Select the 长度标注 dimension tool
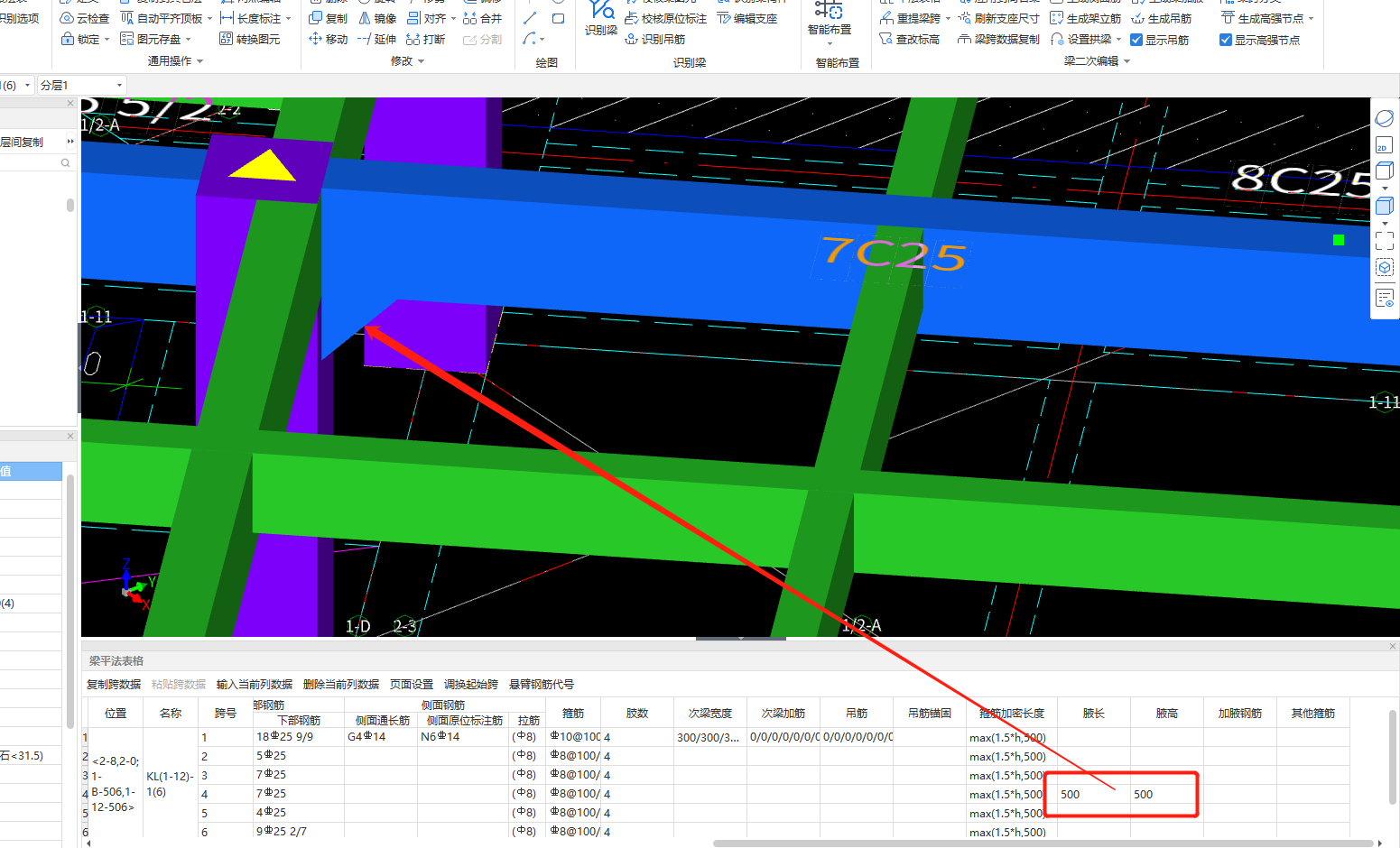1400x848 pixels. (x=250, y=18)
